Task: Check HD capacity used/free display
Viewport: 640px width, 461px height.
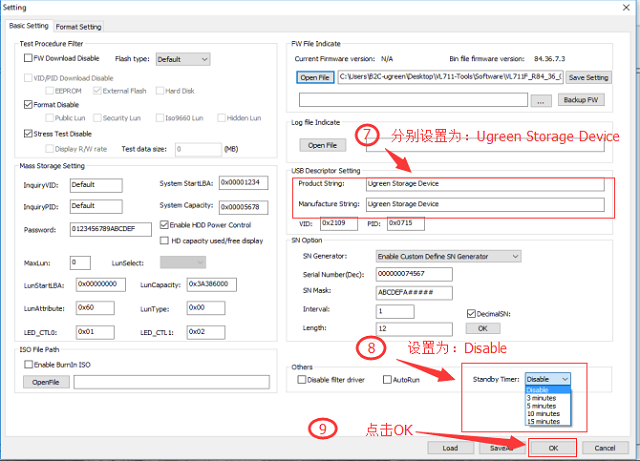Action: tap(164, 241)
